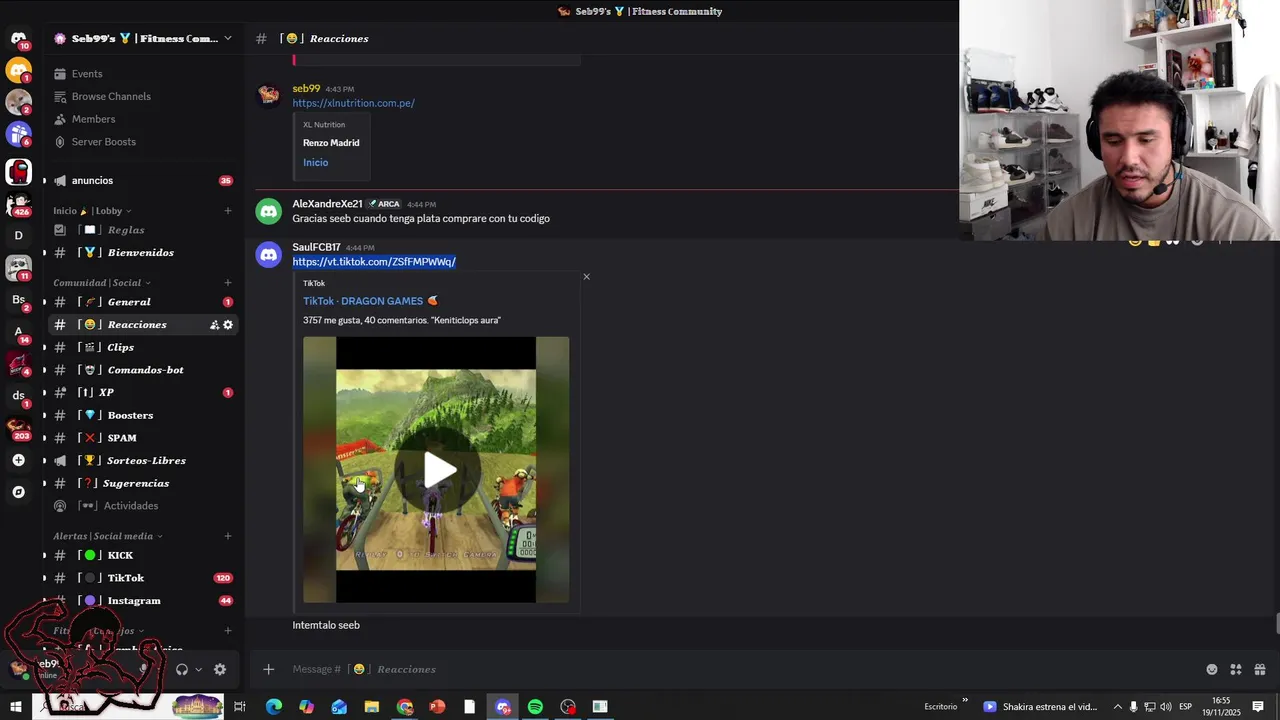Open Discord direct messages home icon

point(18,38)
